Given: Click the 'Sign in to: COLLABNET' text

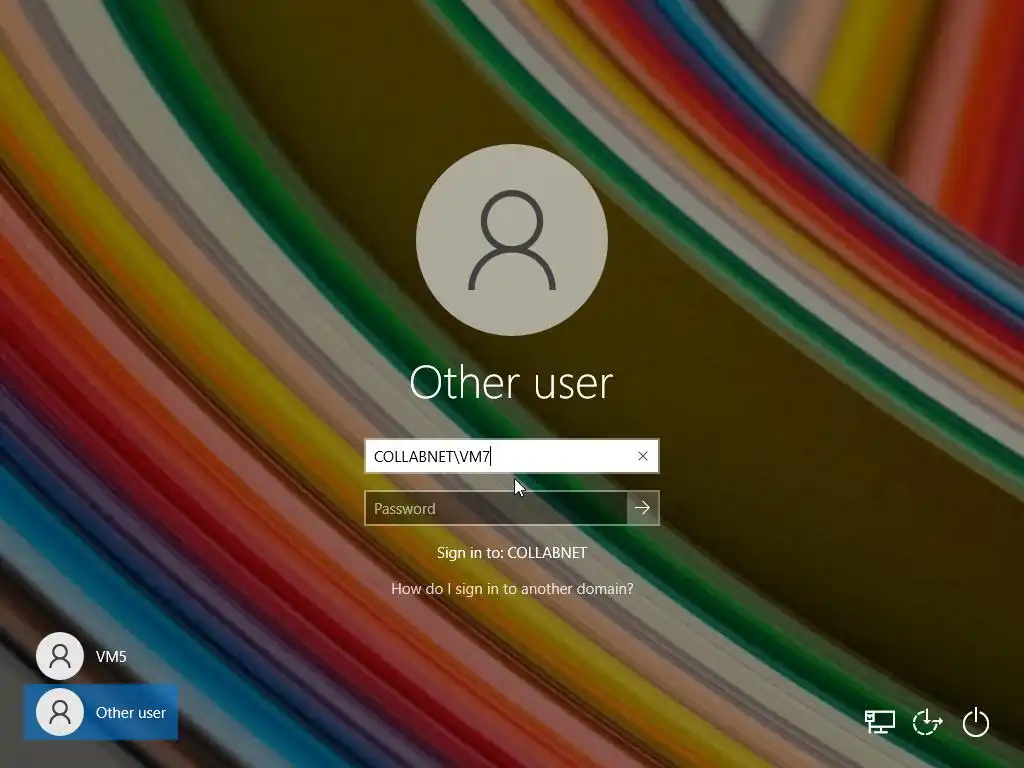Looking at the screenshot, I should pos(512,552).
